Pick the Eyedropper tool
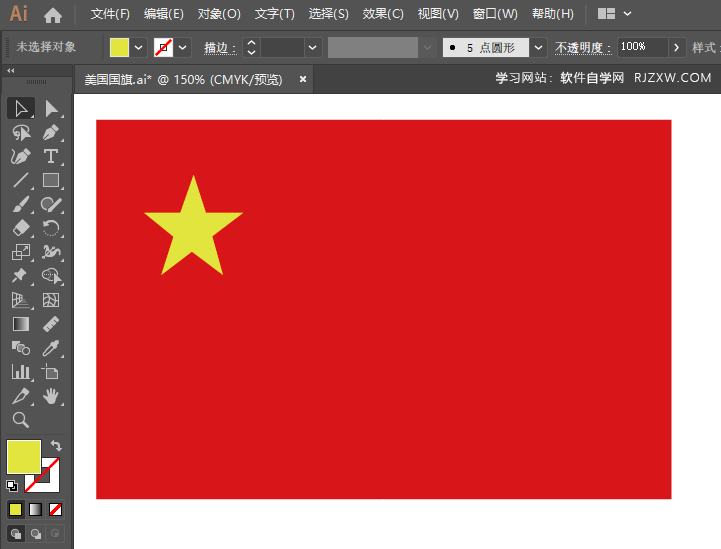The image size is (721, 549). (x=51, y=348)
